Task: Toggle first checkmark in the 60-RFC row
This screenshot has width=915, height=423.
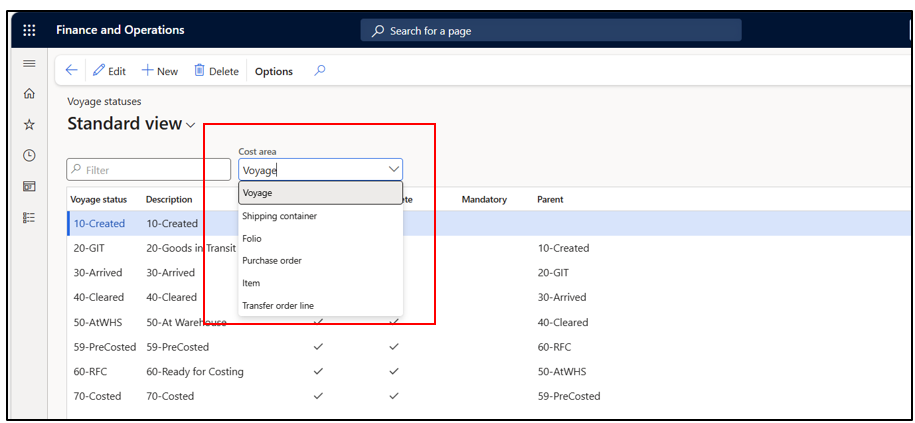Action: pos(318,371)
